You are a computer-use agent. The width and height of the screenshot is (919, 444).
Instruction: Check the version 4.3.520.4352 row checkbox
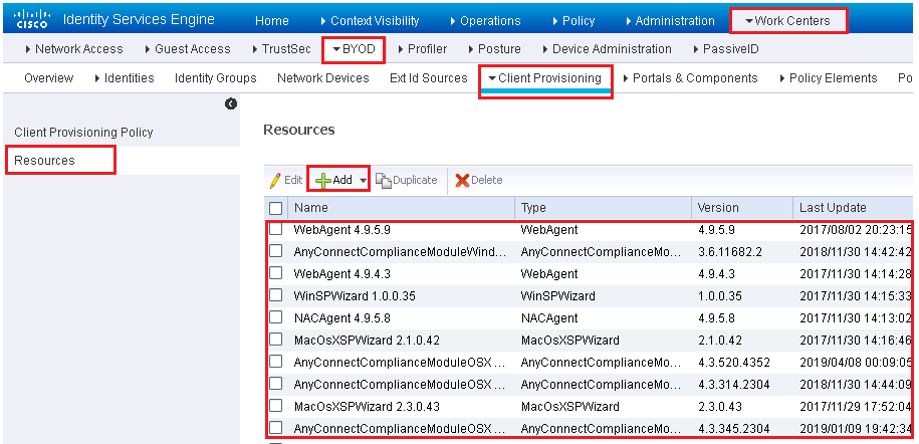coord(275,362)
